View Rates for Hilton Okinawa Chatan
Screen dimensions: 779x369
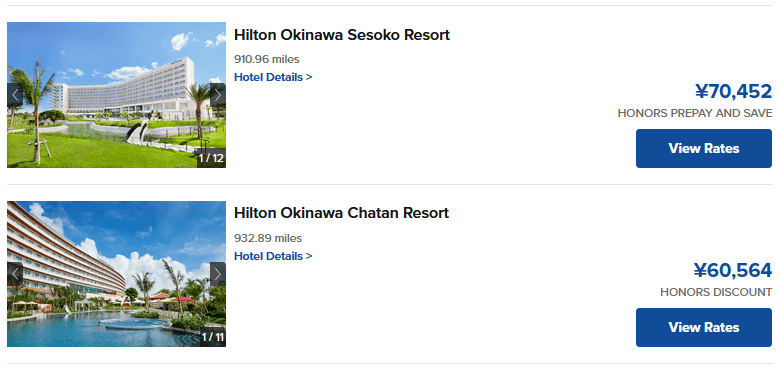point(703,327)
